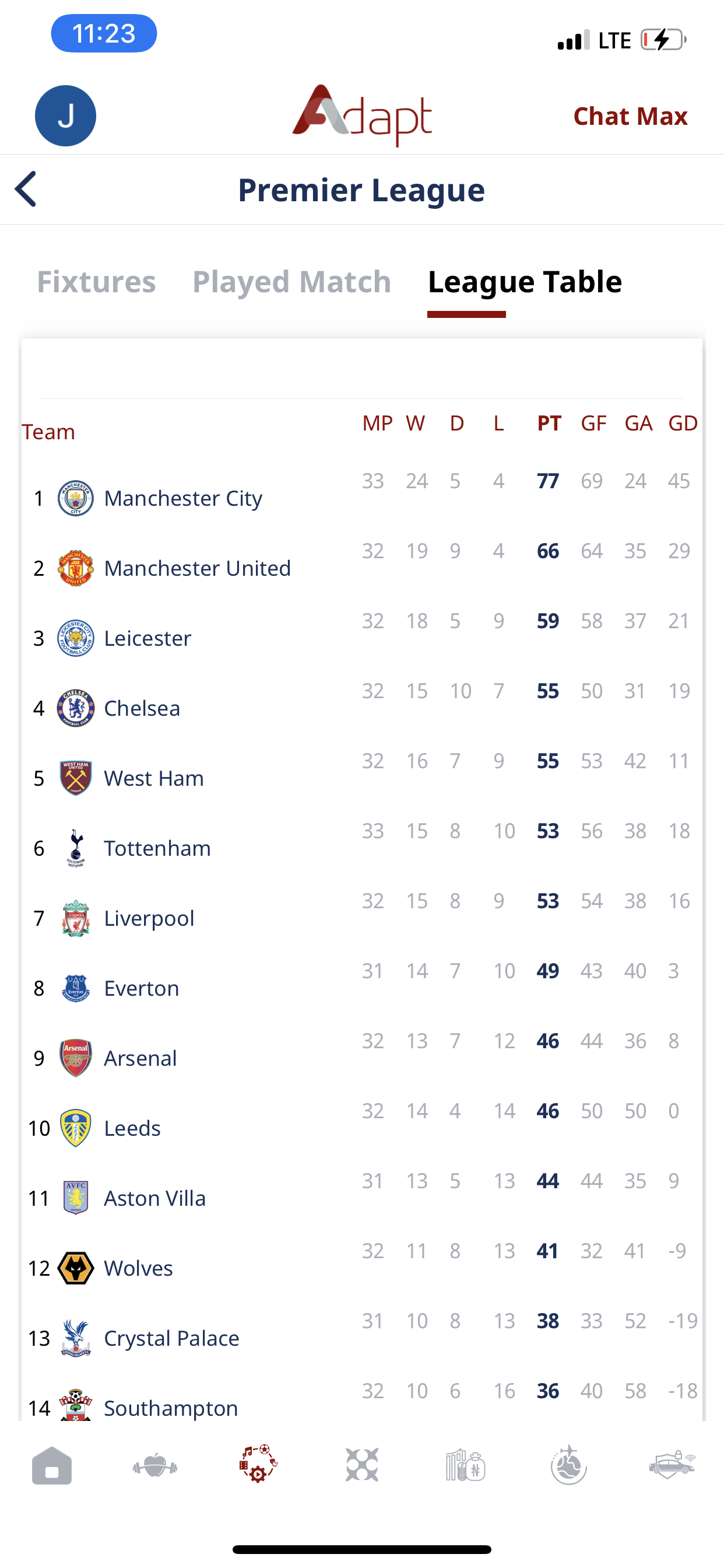Tap the Wolves team name

click(x=138, y=1268)
